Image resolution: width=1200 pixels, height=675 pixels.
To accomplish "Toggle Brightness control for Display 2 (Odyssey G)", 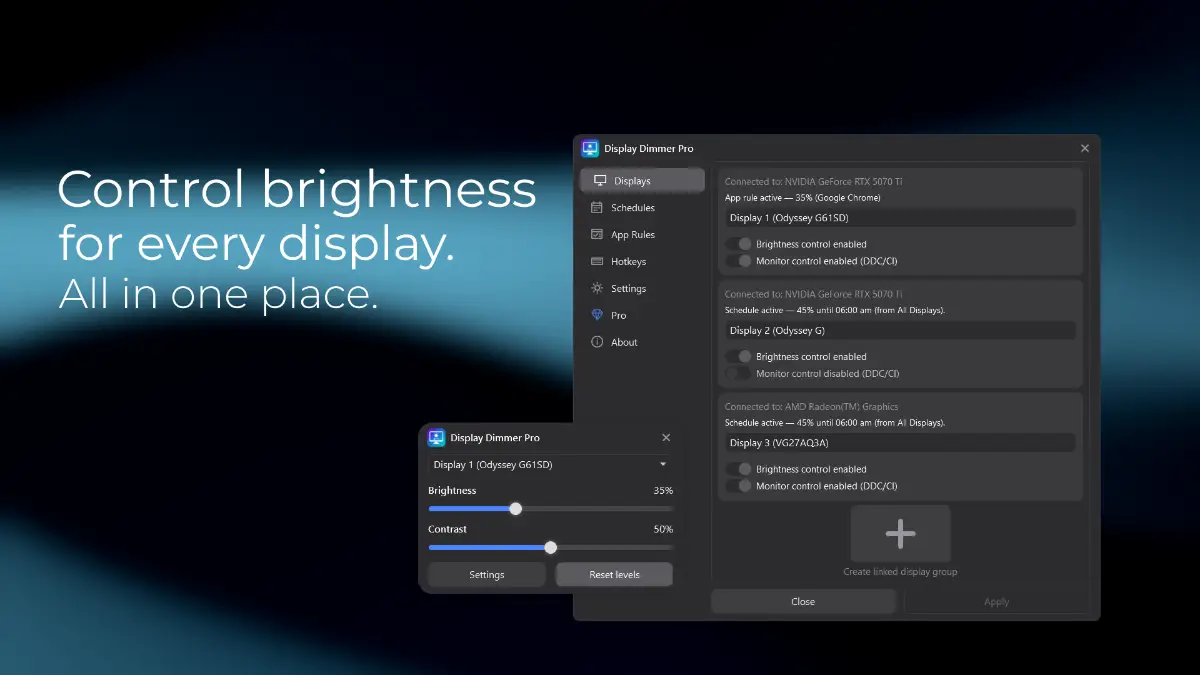I will click(739, 356).
